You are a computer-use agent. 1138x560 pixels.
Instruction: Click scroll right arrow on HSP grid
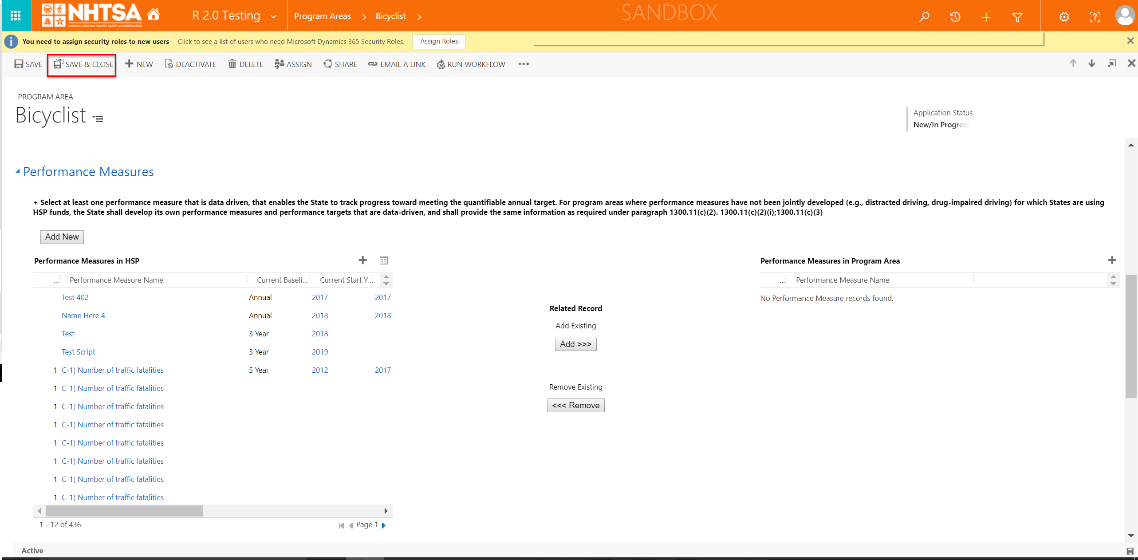coord(387,511)
